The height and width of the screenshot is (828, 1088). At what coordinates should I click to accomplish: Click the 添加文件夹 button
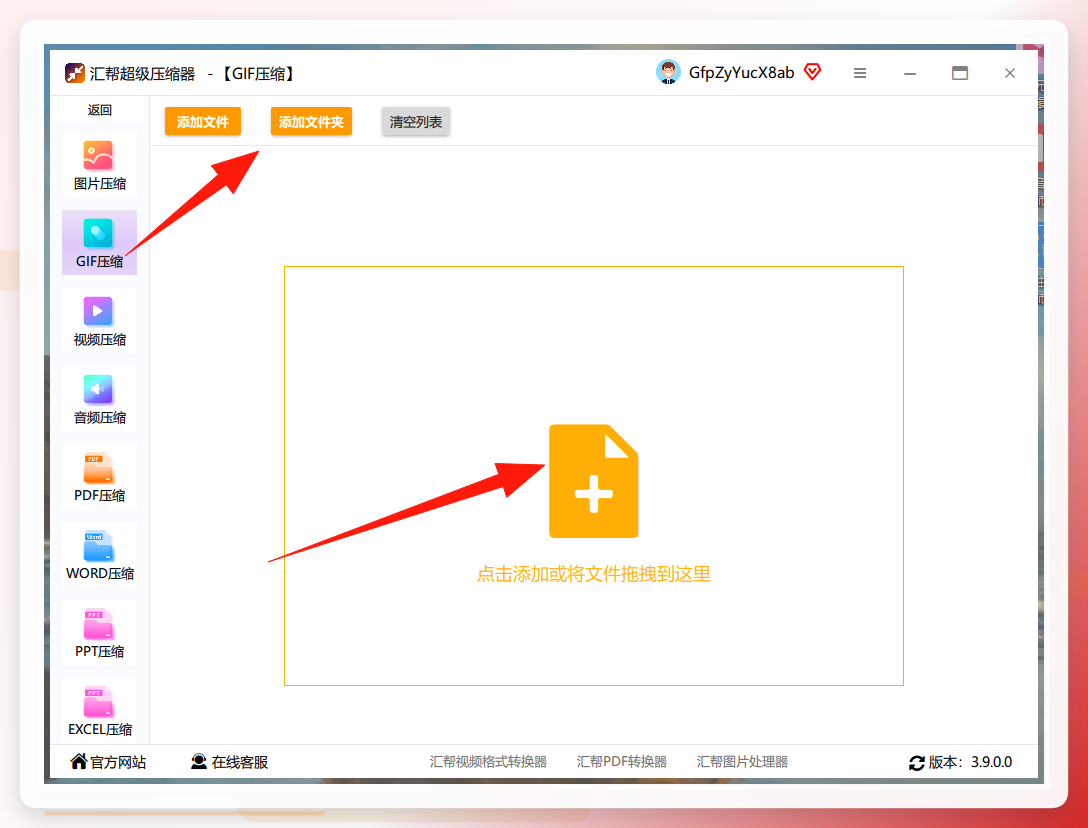point(312,121)
